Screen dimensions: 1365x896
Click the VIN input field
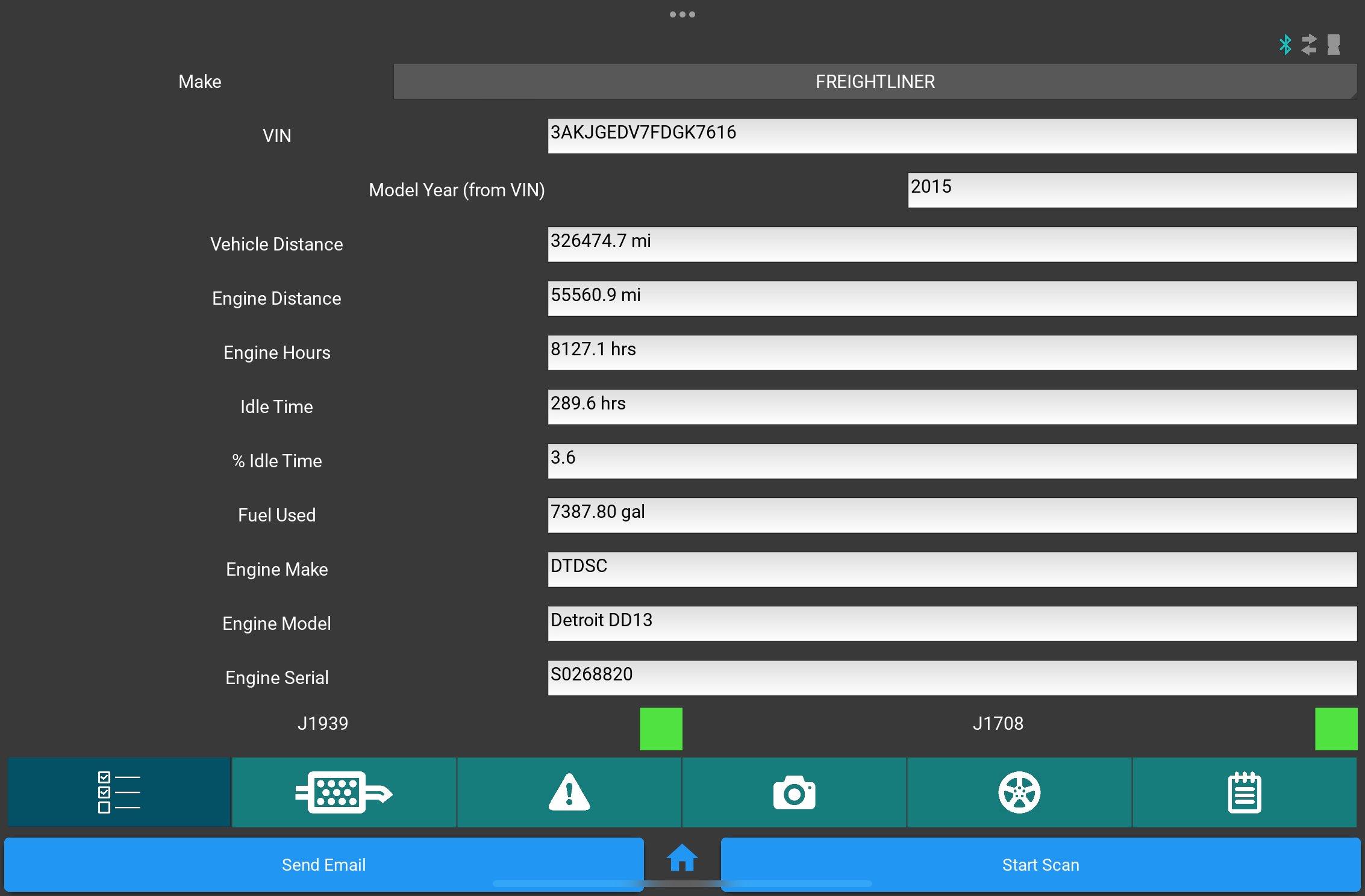coord(951,132)
